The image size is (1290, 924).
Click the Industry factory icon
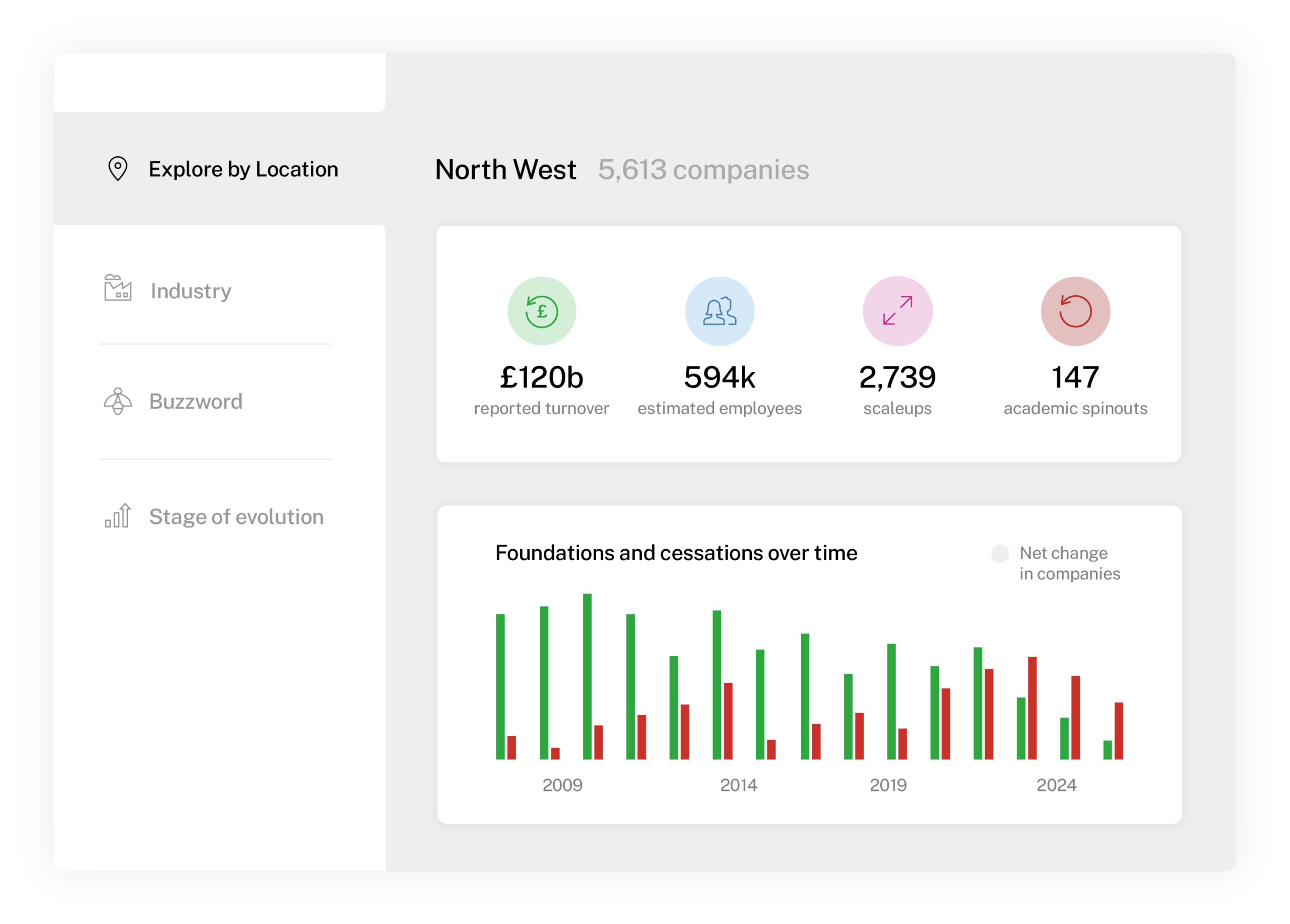coord(118,288)
